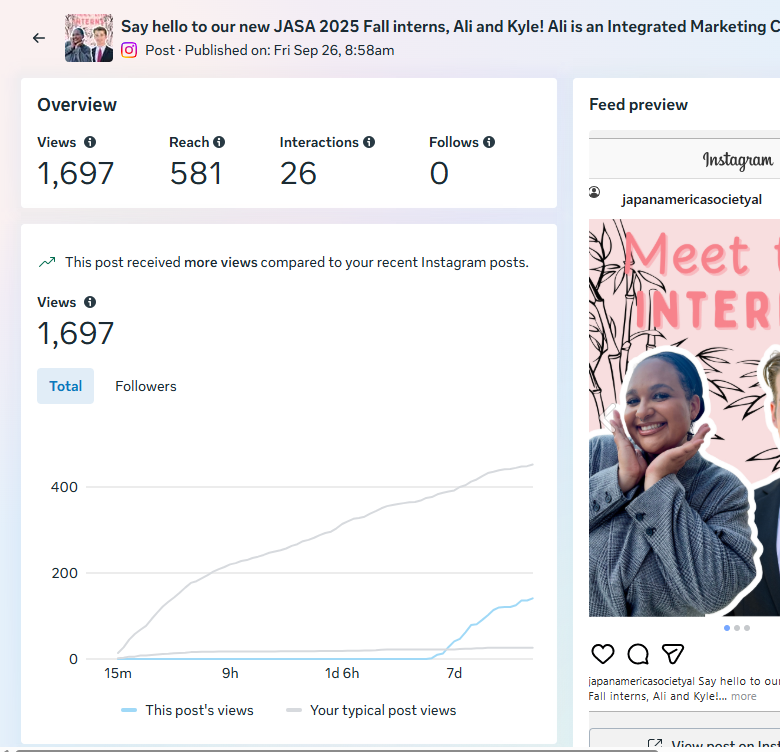Click the Reach info icon

[219, 142]
